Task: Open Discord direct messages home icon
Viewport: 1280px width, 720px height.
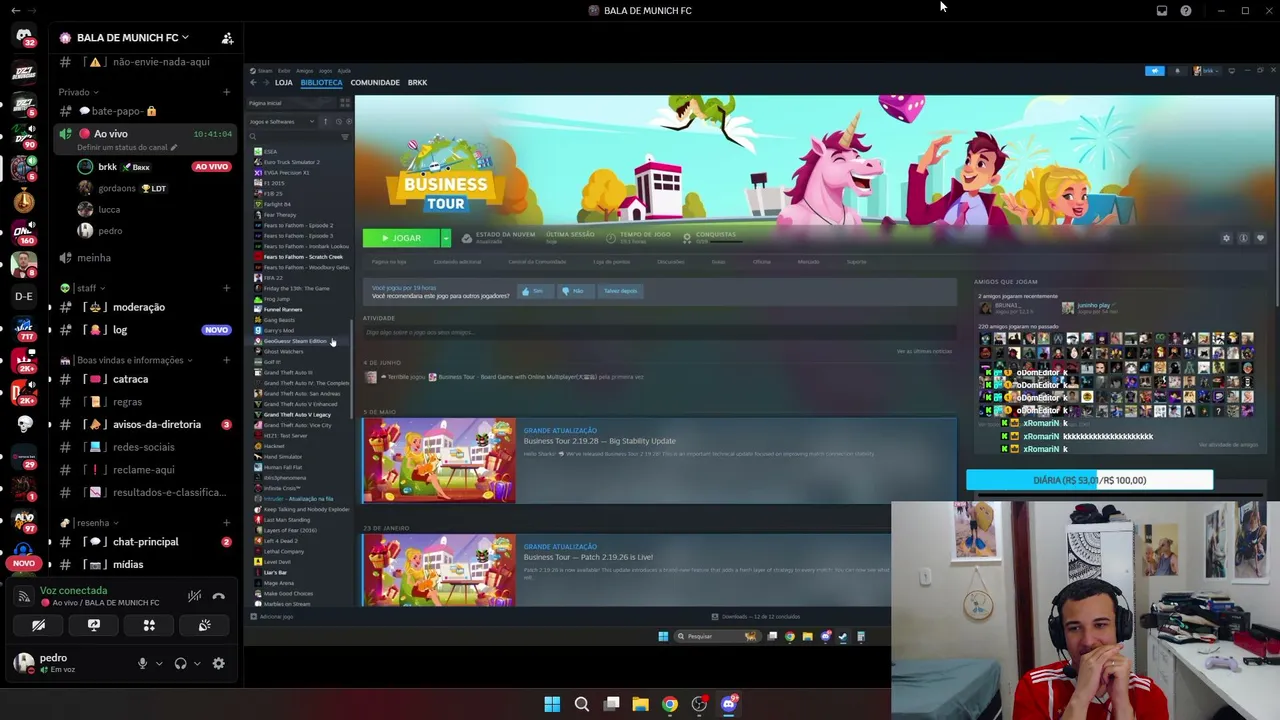Action: coord(24,37)
